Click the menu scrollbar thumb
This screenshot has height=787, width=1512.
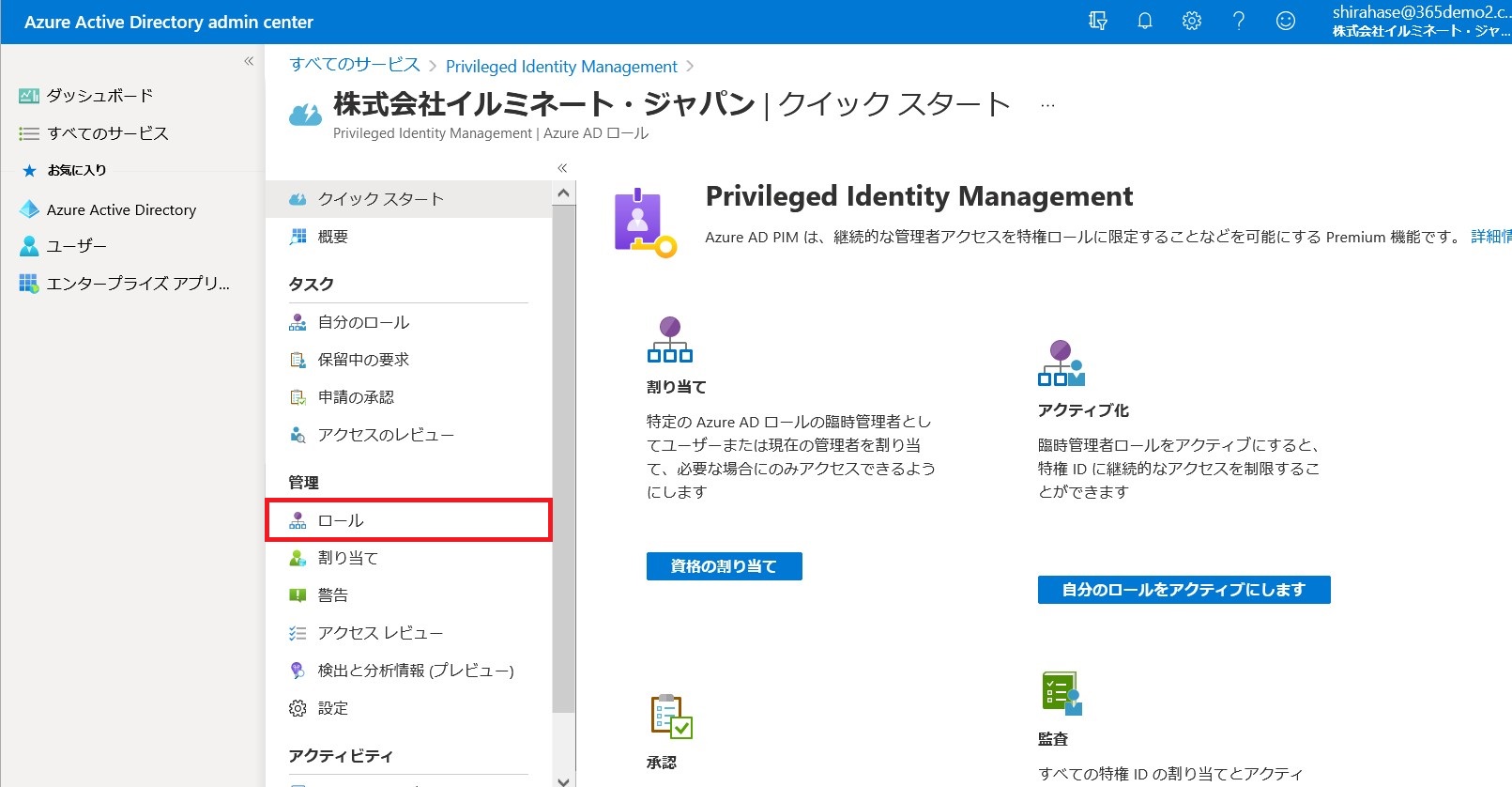click(563, 458)
